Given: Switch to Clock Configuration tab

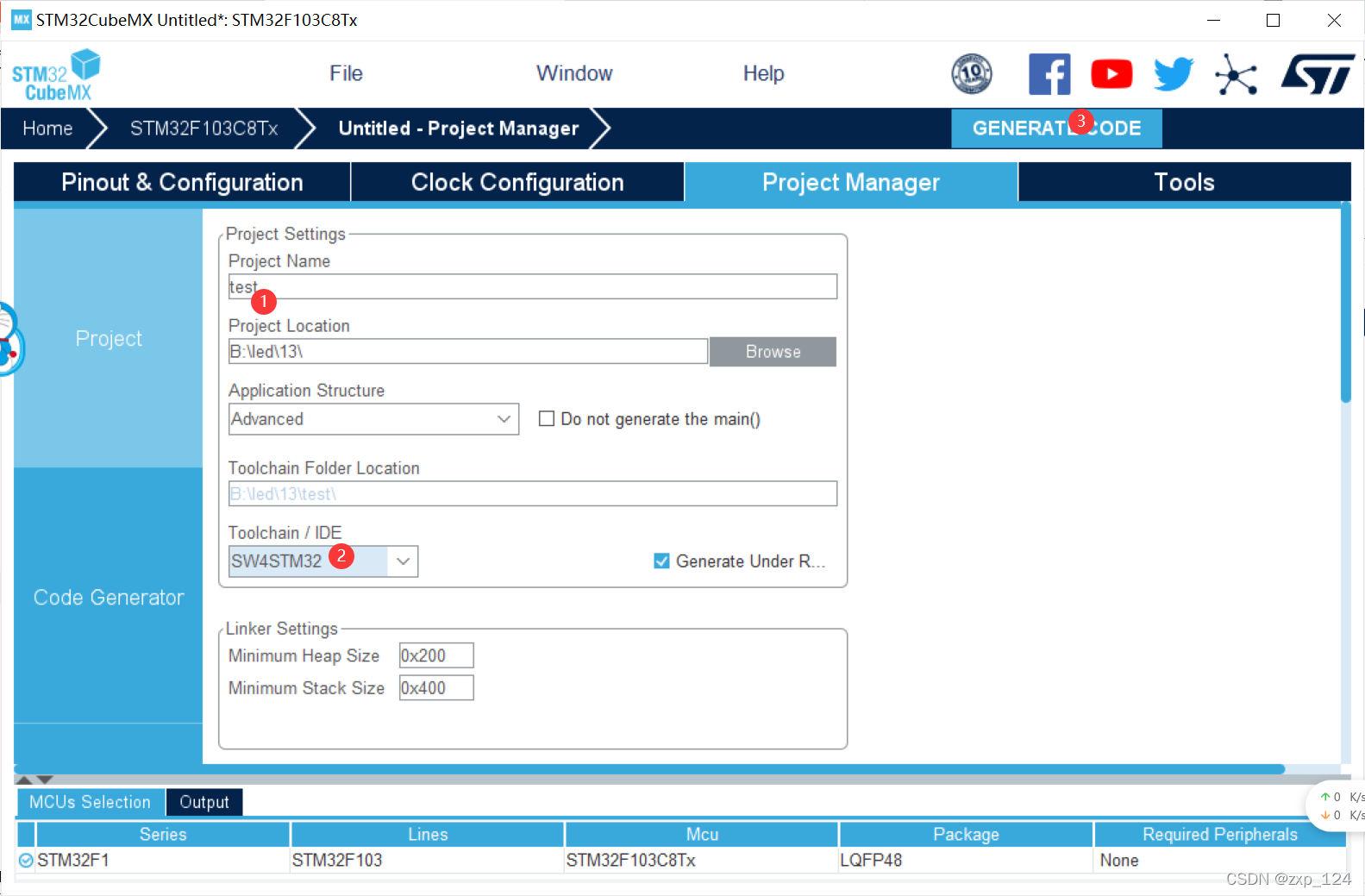Looking at the screenshot, I should point(517,182).
